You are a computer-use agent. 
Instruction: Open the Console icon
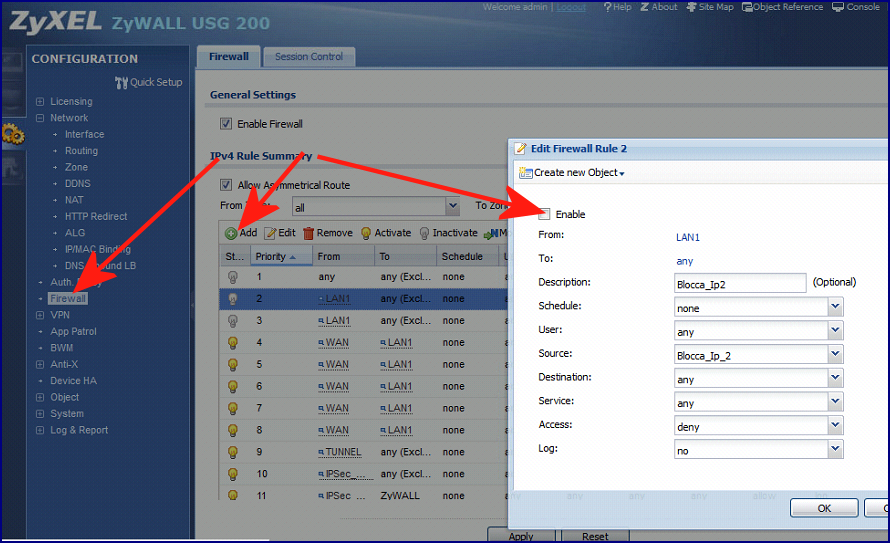point(838,7)
